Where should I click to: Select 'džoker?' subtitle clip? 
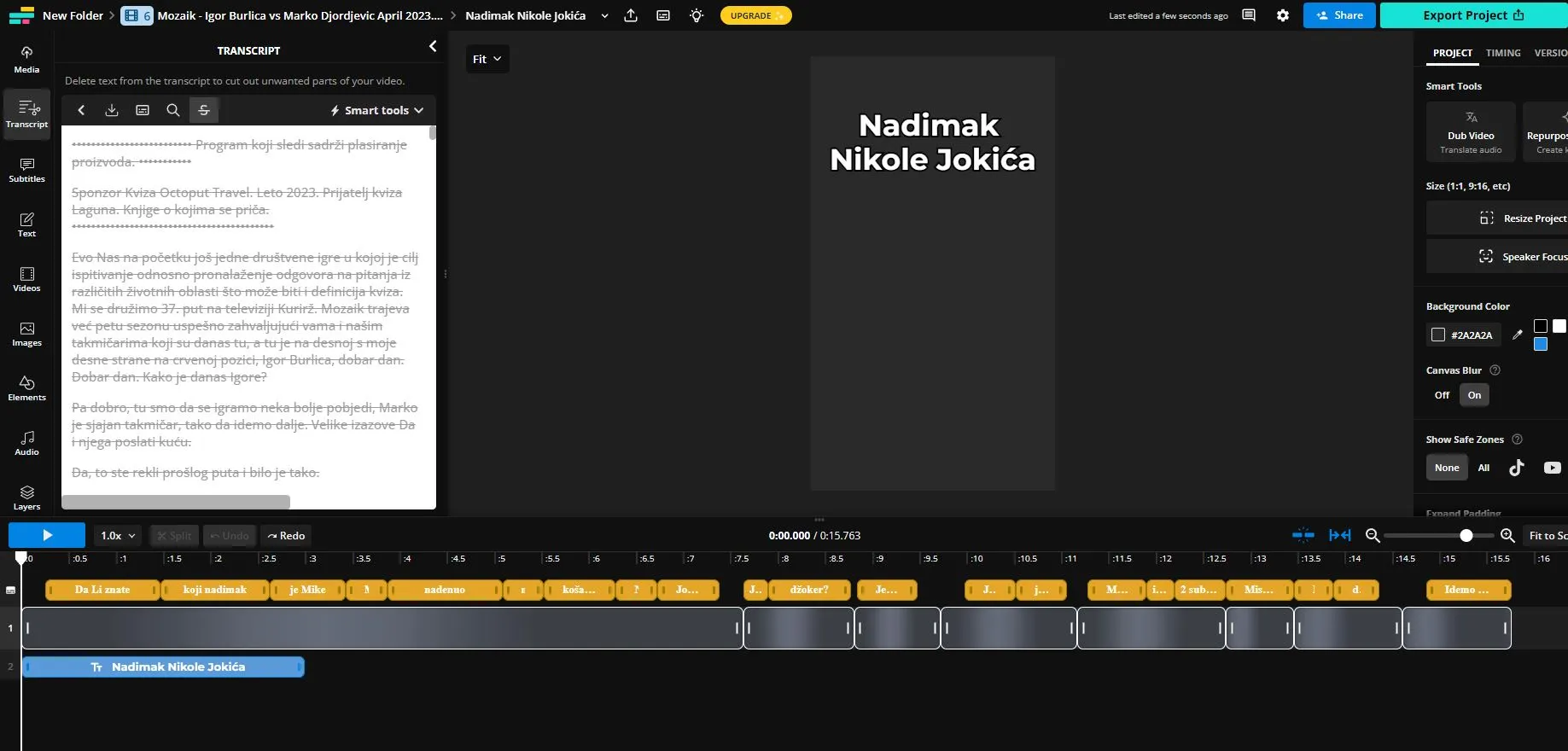(x=809, y=590)
